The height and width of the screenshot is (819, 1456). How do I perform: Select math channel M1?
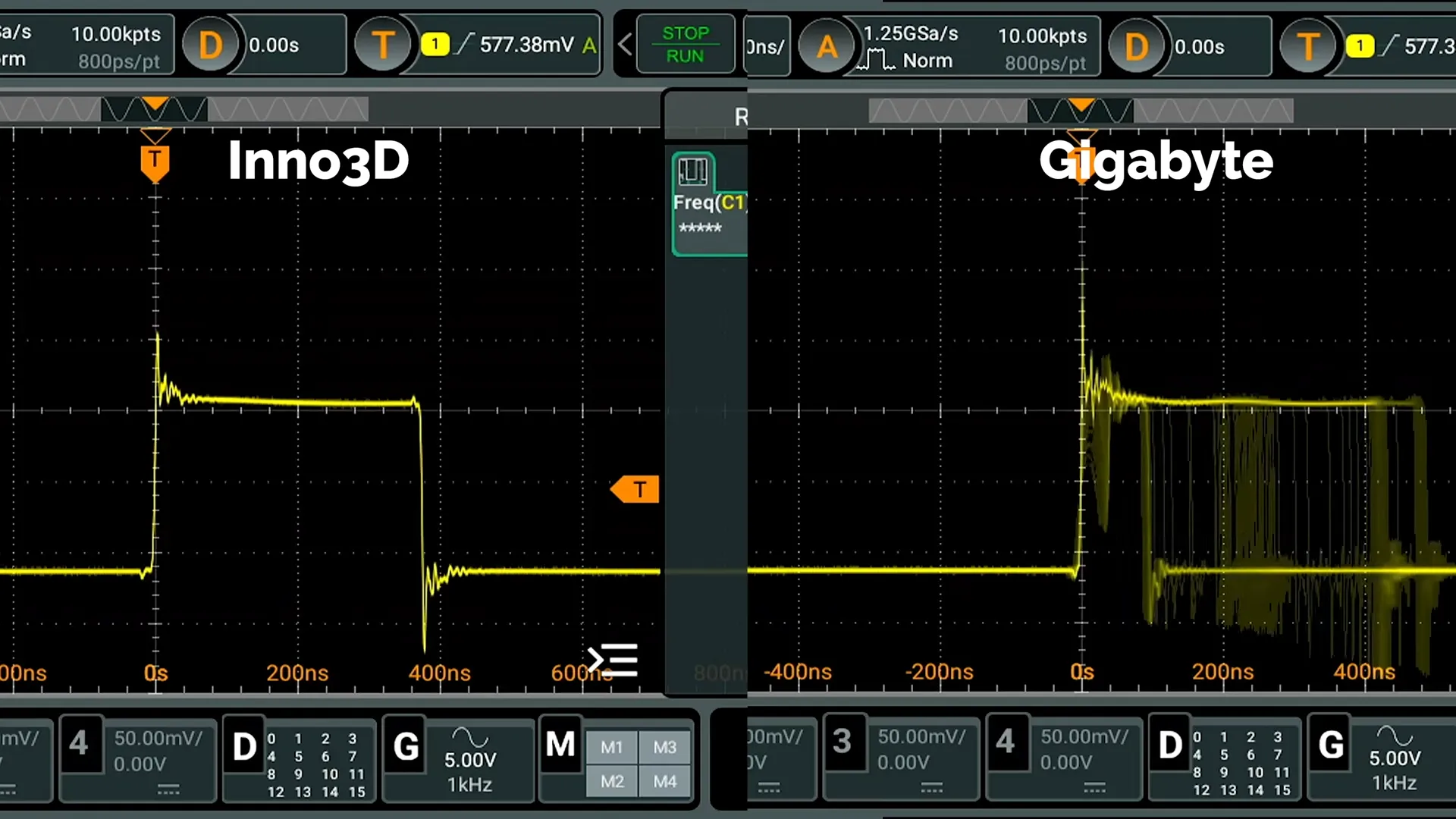coord(612,748)
